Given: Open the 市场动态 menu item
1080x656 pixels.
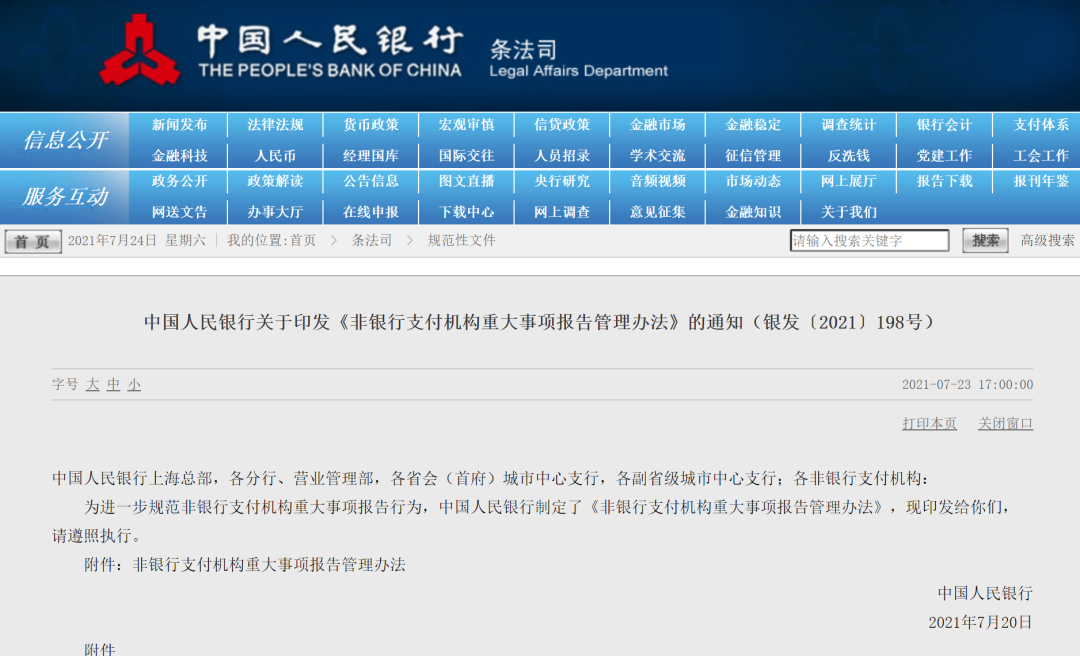Looking at the screenshot, I should (753, 181).
